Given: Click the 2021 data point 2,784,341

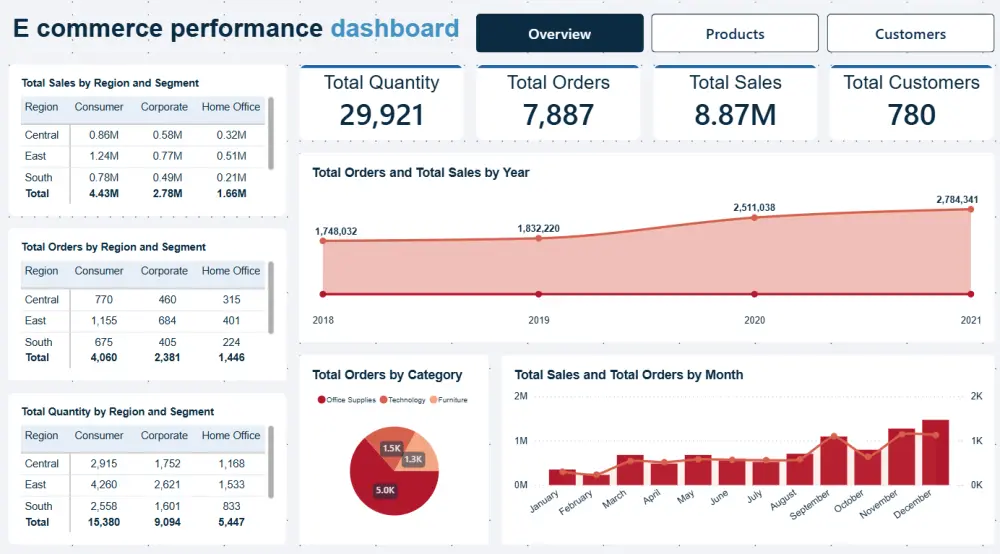Looking at the screenshot, I should (x=971, y=209).
